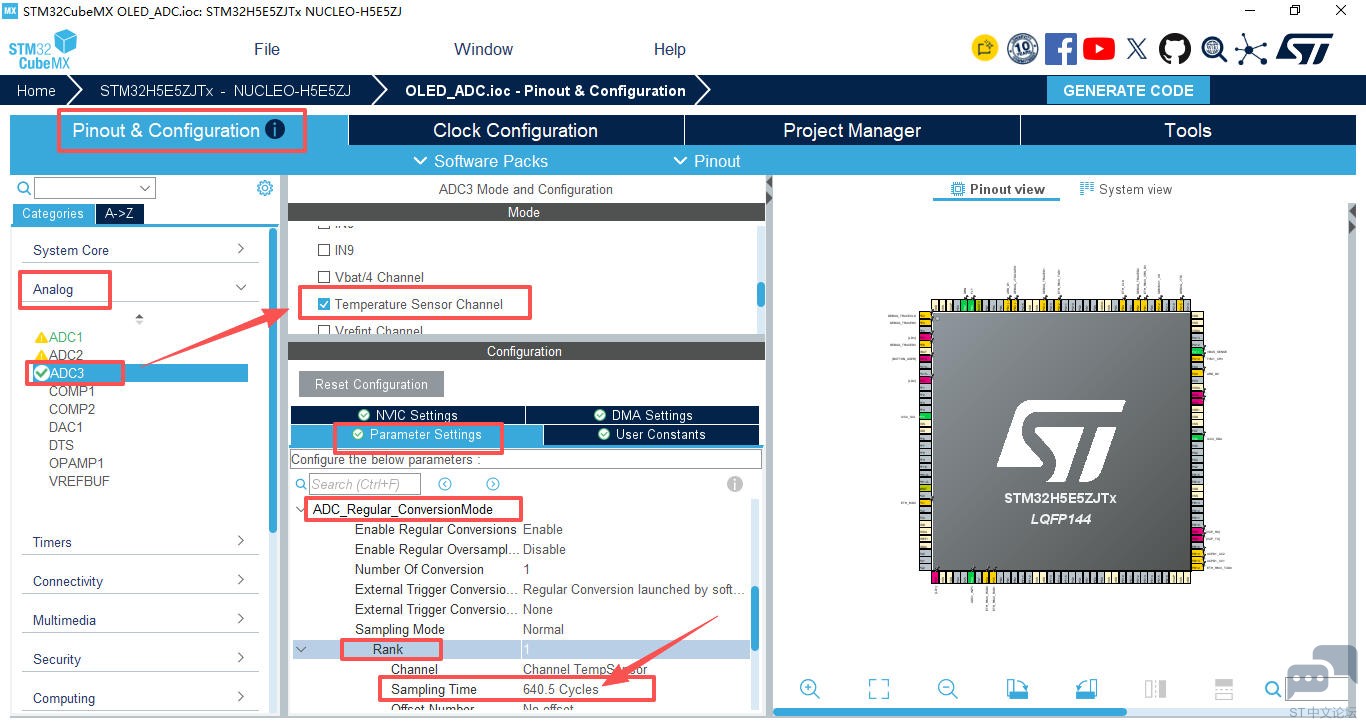
Task: Open the YouTube icon link
Action: coord(1099,49)
